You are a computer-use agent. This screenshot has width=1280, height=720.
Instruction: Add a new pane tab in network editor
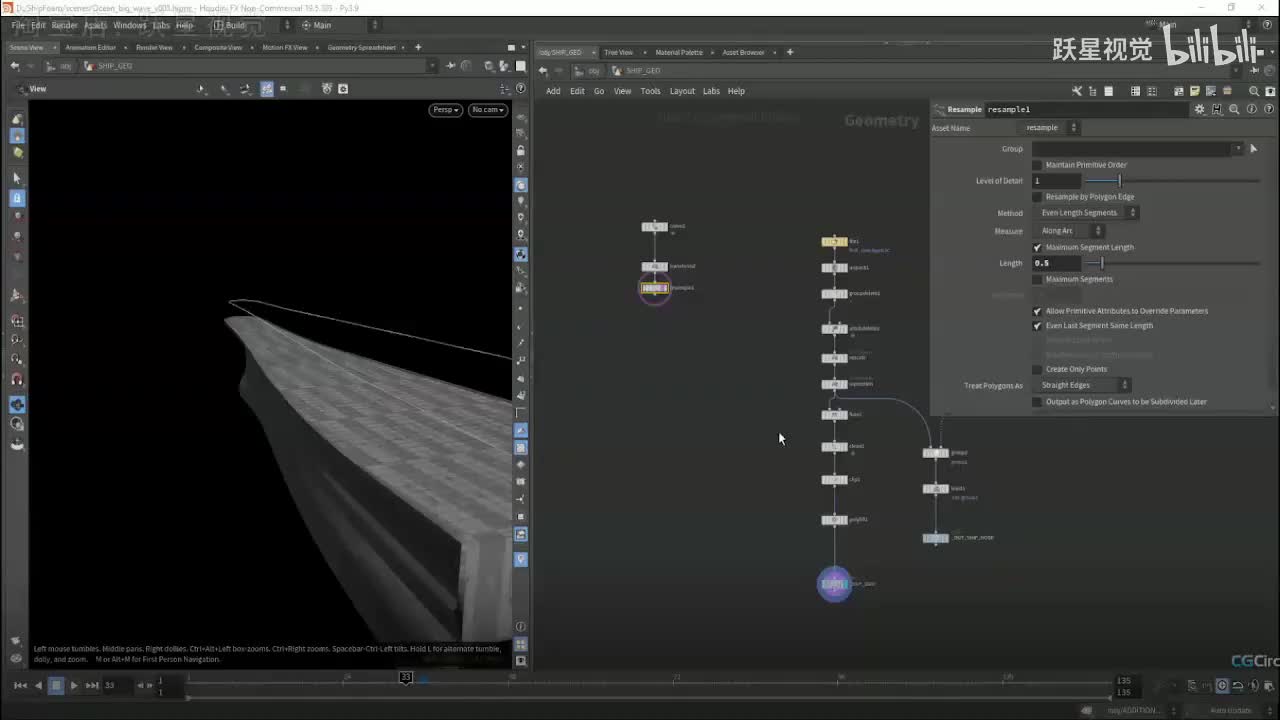pos(790,52)
